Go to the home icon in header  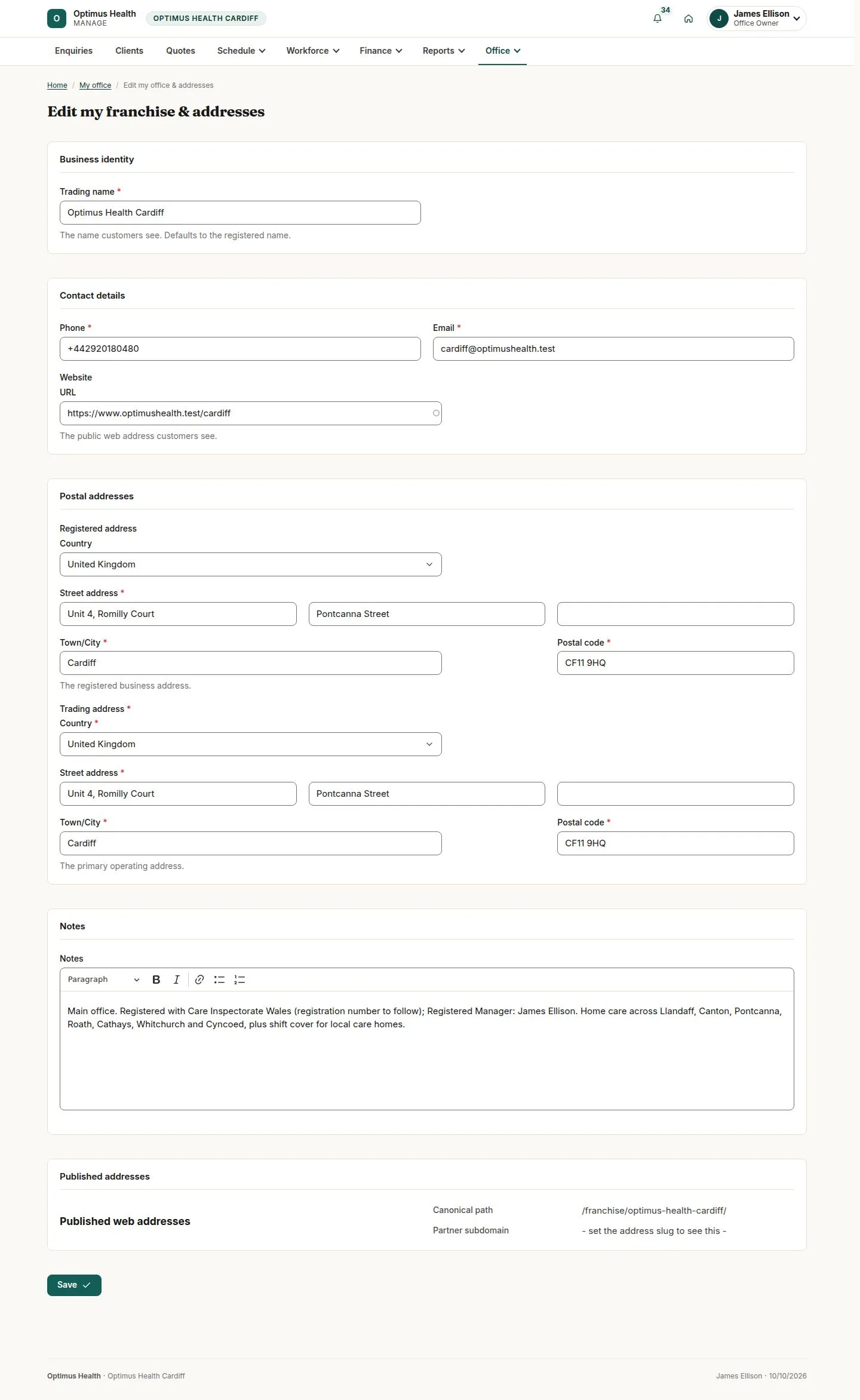689,19
